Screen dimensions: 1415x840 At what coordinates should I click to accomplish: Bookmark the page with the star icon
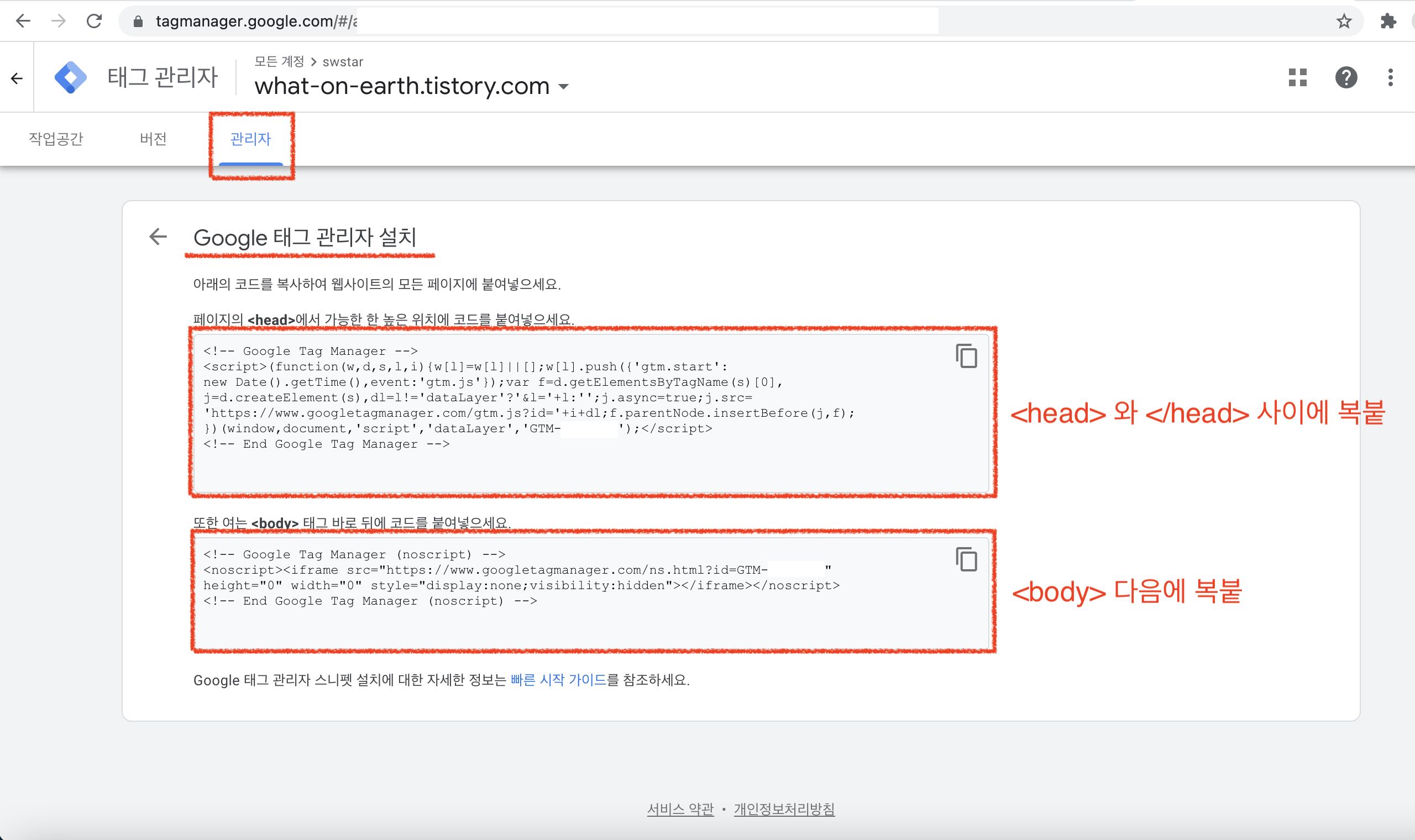[x=1344, y=22]
